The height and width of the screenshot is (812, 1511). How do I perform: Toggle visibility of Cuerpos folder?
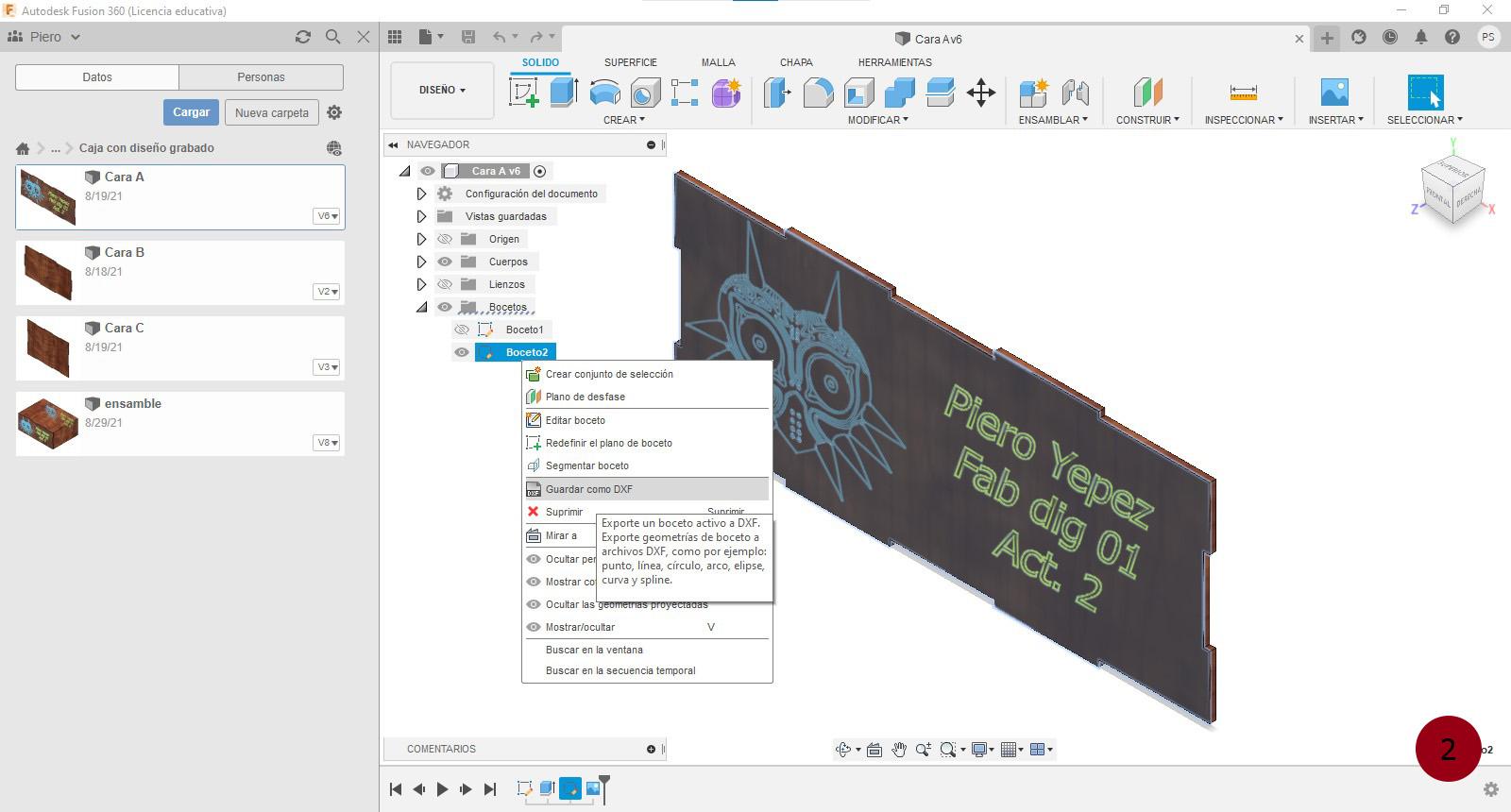(x=445, y=262)
